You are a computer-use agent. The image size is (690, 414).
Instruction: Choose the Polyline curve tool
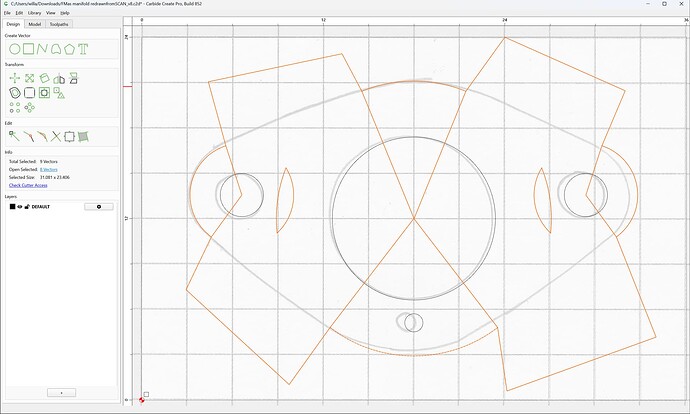coord(42,49)
